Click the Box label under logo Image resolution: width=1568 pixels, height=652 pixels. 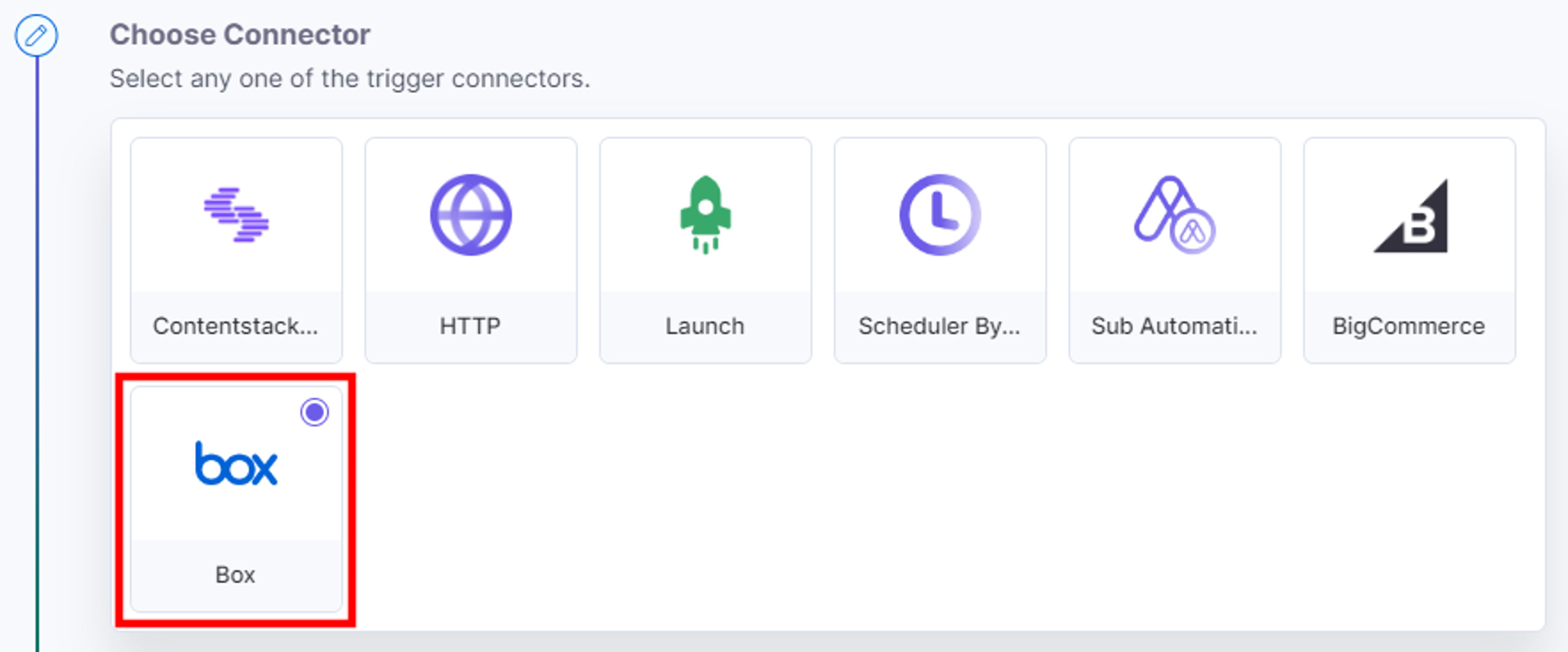[236, 575]
